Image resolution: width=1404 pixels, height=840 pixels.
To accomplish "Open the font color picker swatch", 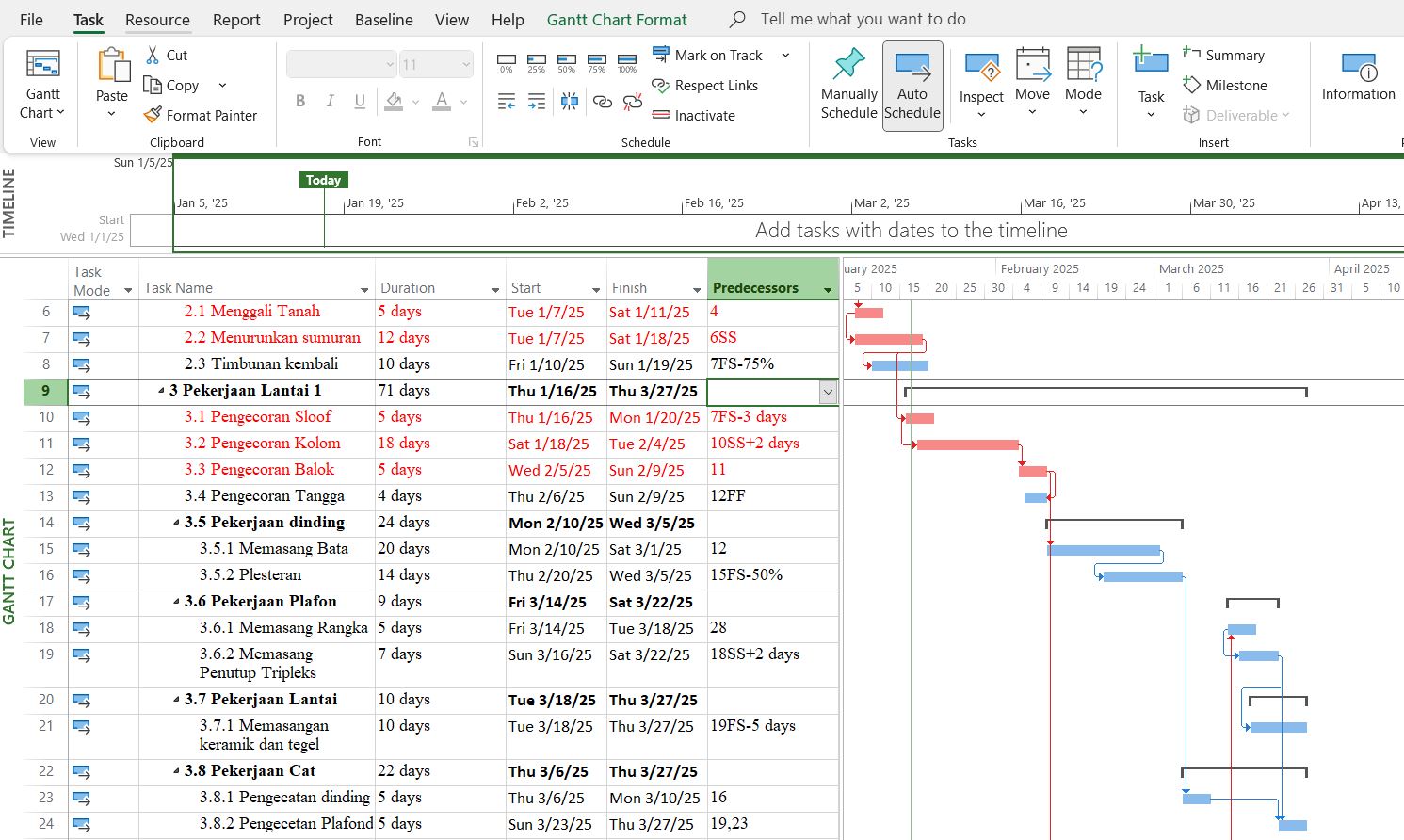I will tap(442, 101).
